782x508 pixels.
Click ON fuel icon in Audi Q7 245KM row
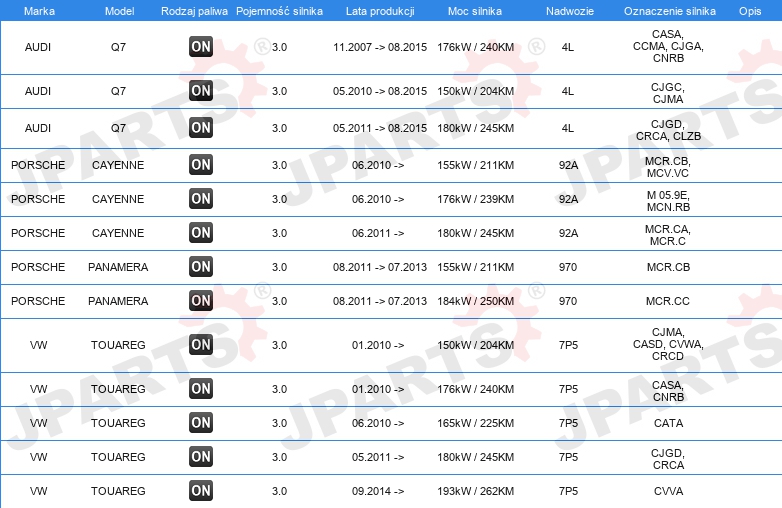point(201,128)
